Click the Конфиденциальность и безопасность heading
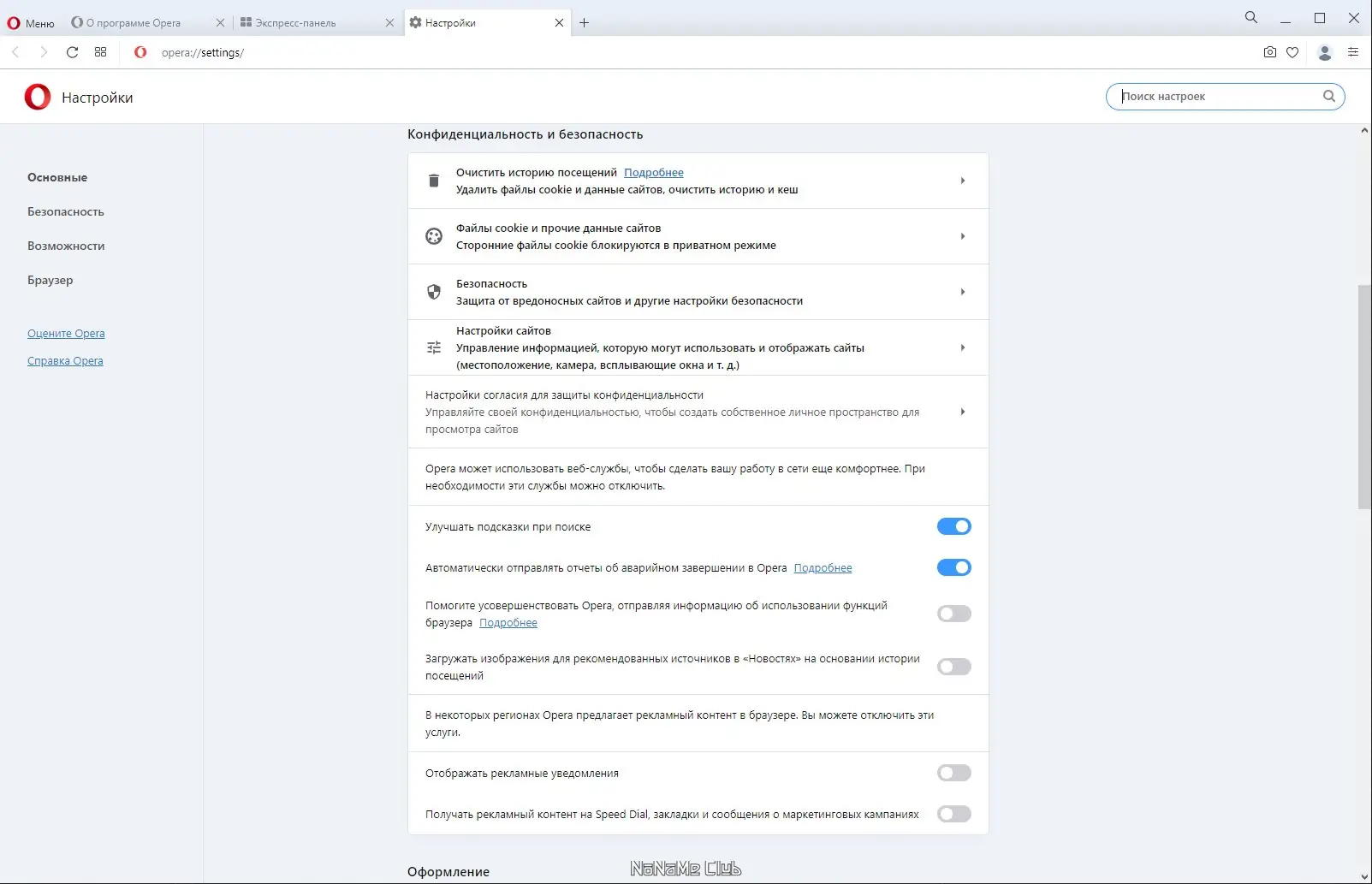This screenshot has height=884, width=1372. click(525, 134)
